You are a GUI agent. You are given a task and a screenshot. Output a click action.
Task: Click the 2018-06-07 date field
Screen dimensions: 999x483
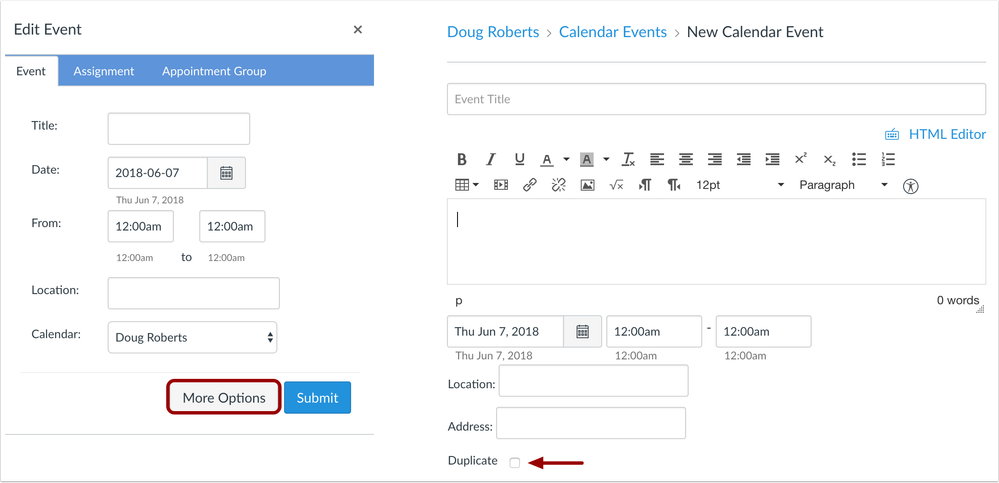[x=157, y=173]
